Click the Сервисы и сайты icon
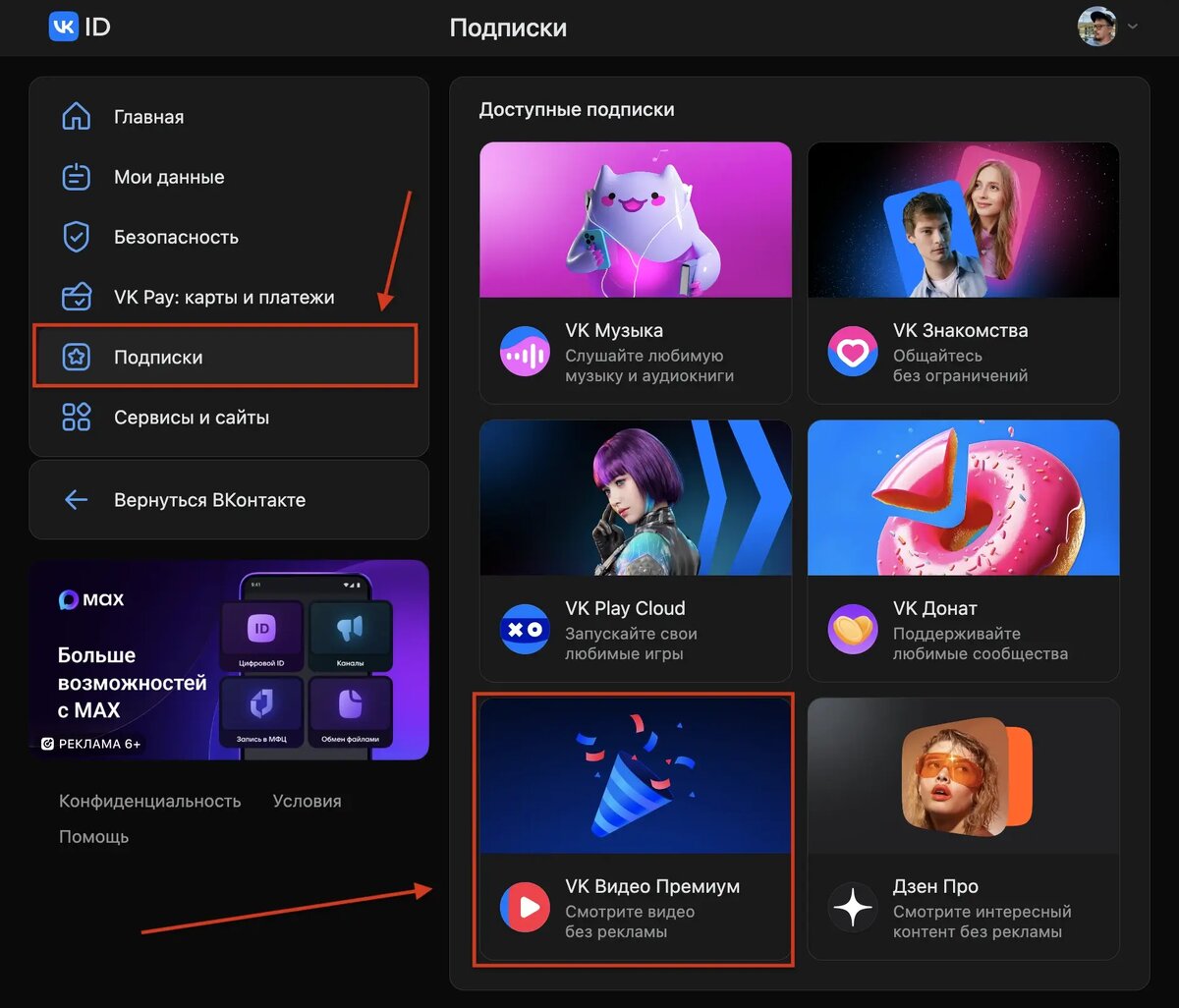This screenshot has height=1008, width=1179. pos(76,417)
